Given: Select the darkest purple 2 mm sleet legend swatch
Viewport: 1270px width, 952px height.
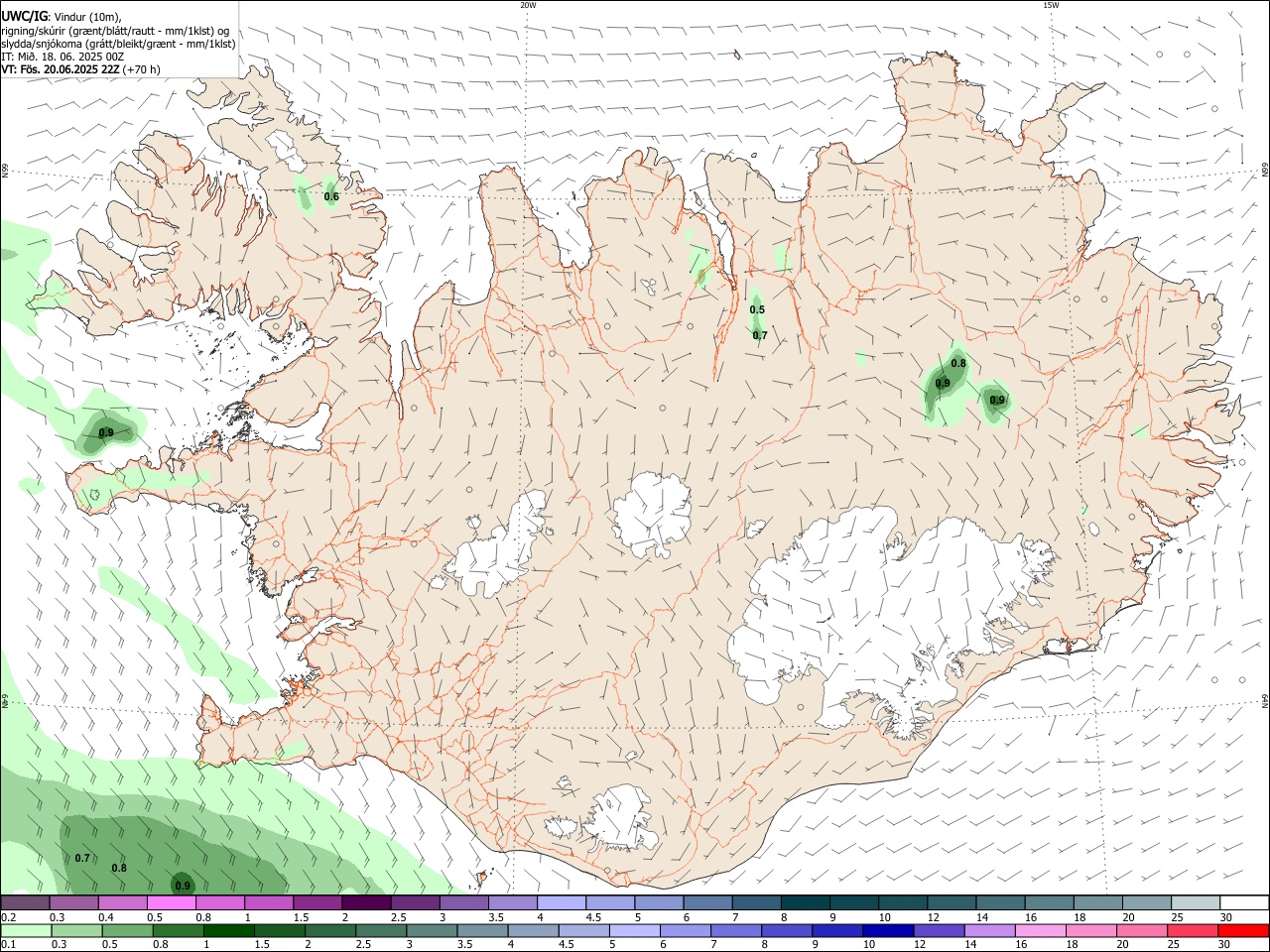Looking at the screenshot, I should point(366,903).
